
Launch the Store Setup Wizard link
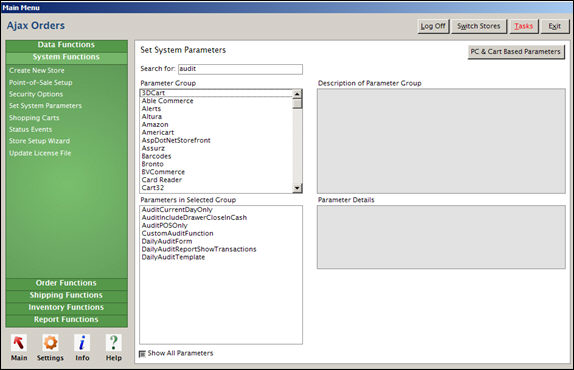click(x=39, y=141)
